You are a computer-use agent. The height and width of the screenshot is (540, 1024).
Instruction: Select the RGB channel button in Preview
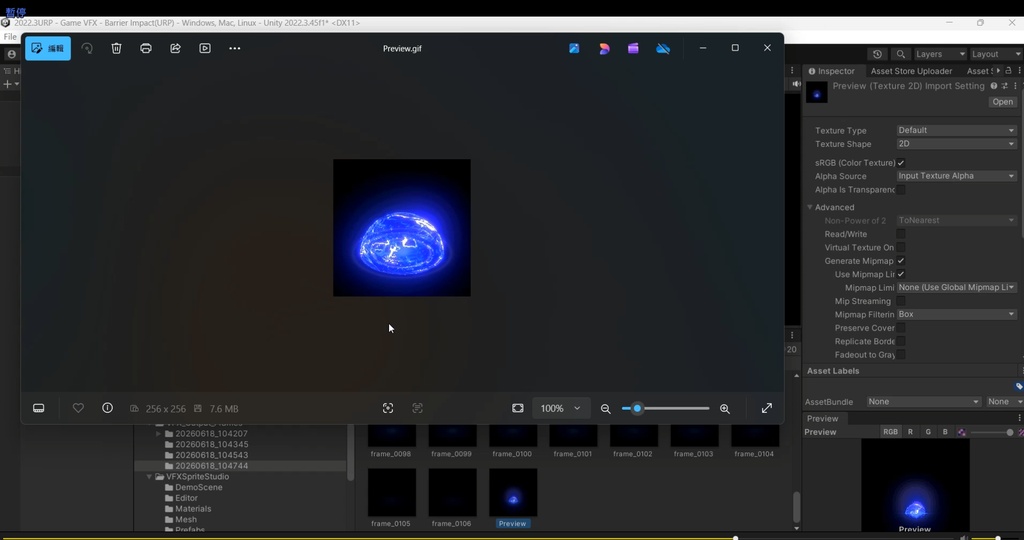coord(890,432)
